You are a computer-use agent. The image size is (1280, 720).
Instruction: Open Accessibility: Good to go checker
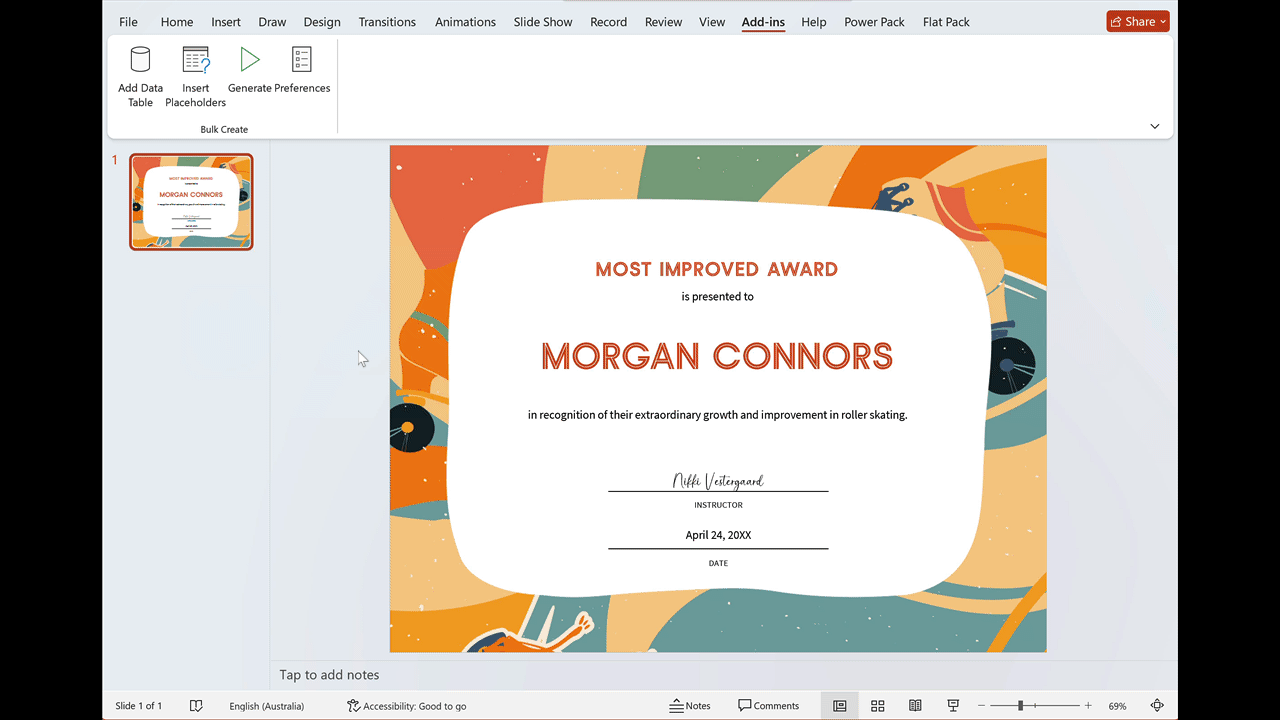[407, 706]
